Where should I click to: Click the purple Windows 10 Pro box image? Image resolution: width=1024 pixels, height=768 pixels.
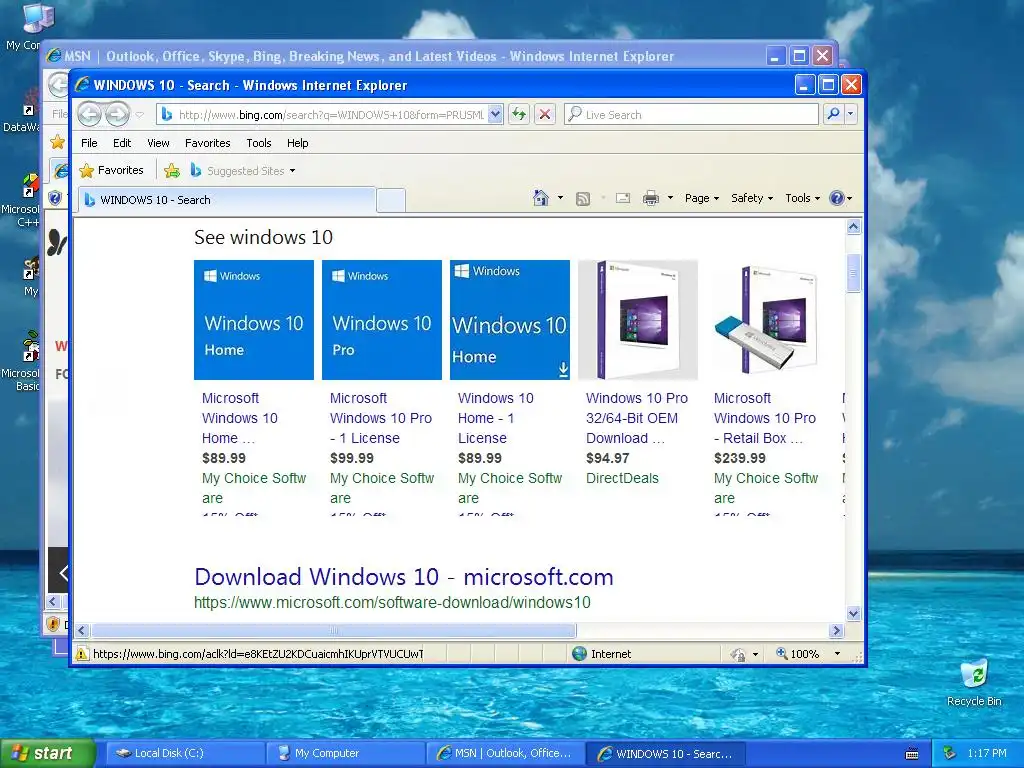(x=638, y=320)
